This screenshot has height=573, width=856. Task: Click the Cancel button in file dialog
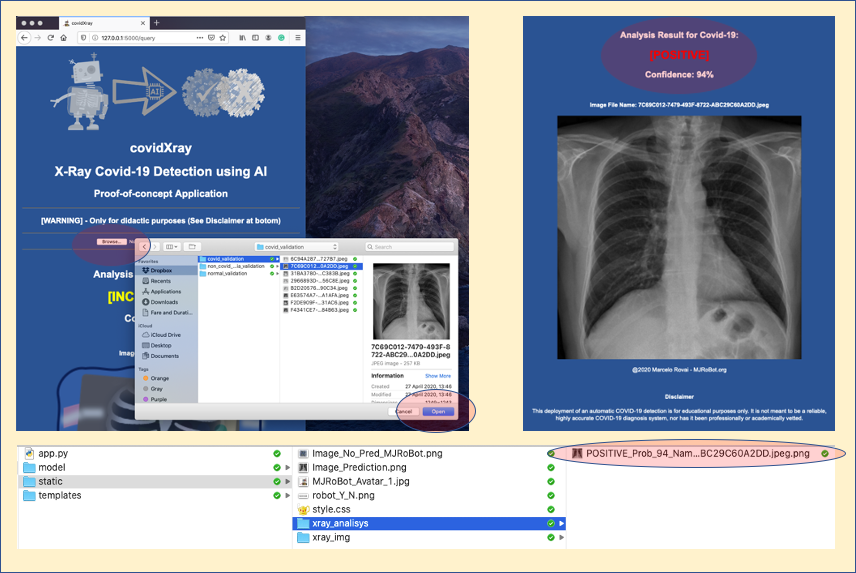tap(403, 411)
